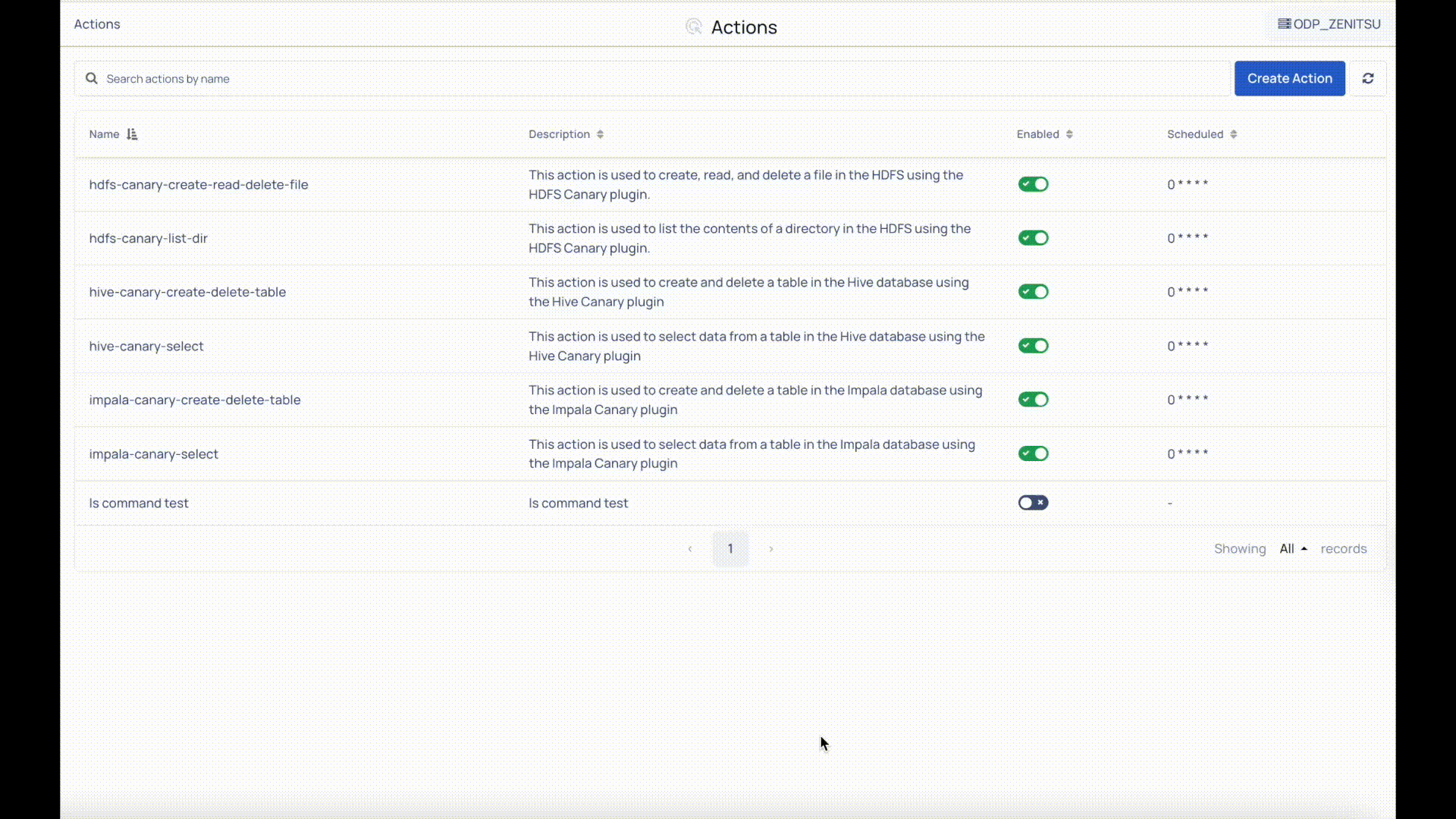This screenshot has width=1456, height=819.
Task: Go to the previous page chevron
Action: point(690,549)
